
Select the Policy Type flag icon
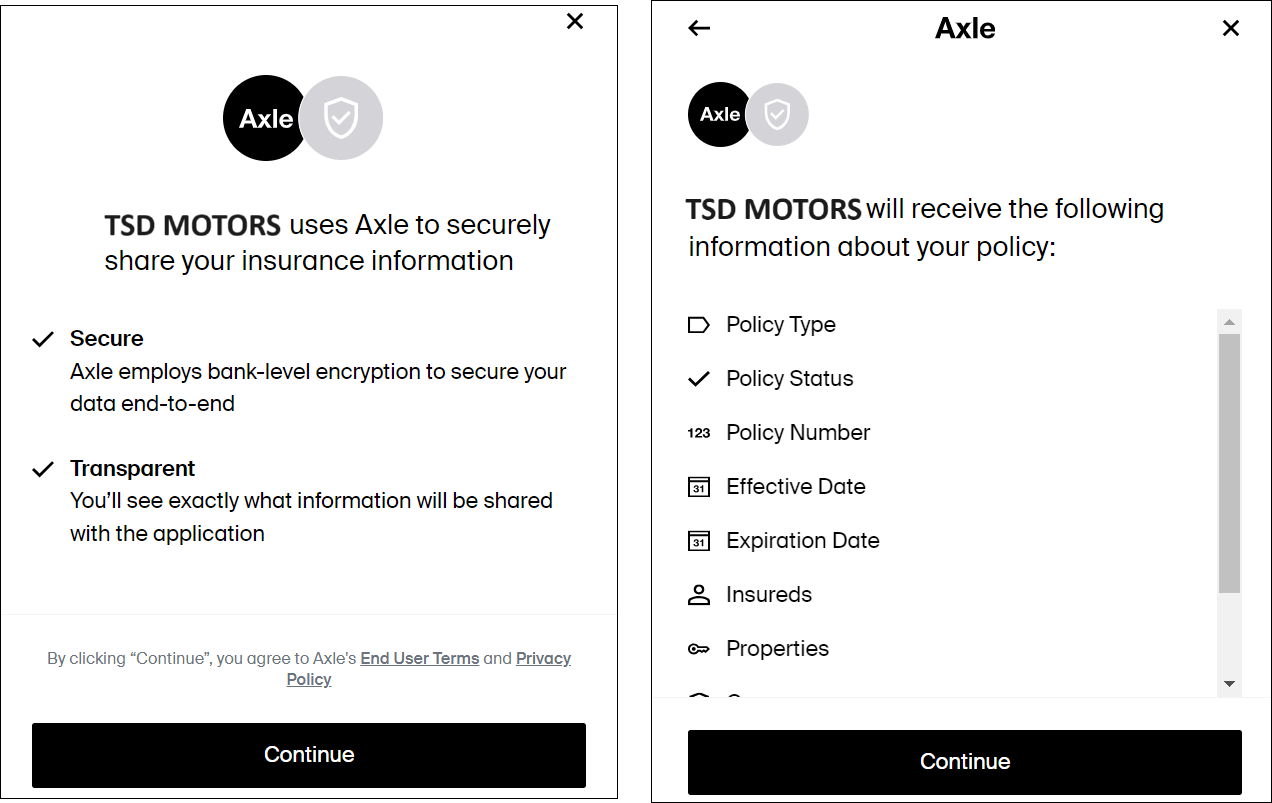701,324
